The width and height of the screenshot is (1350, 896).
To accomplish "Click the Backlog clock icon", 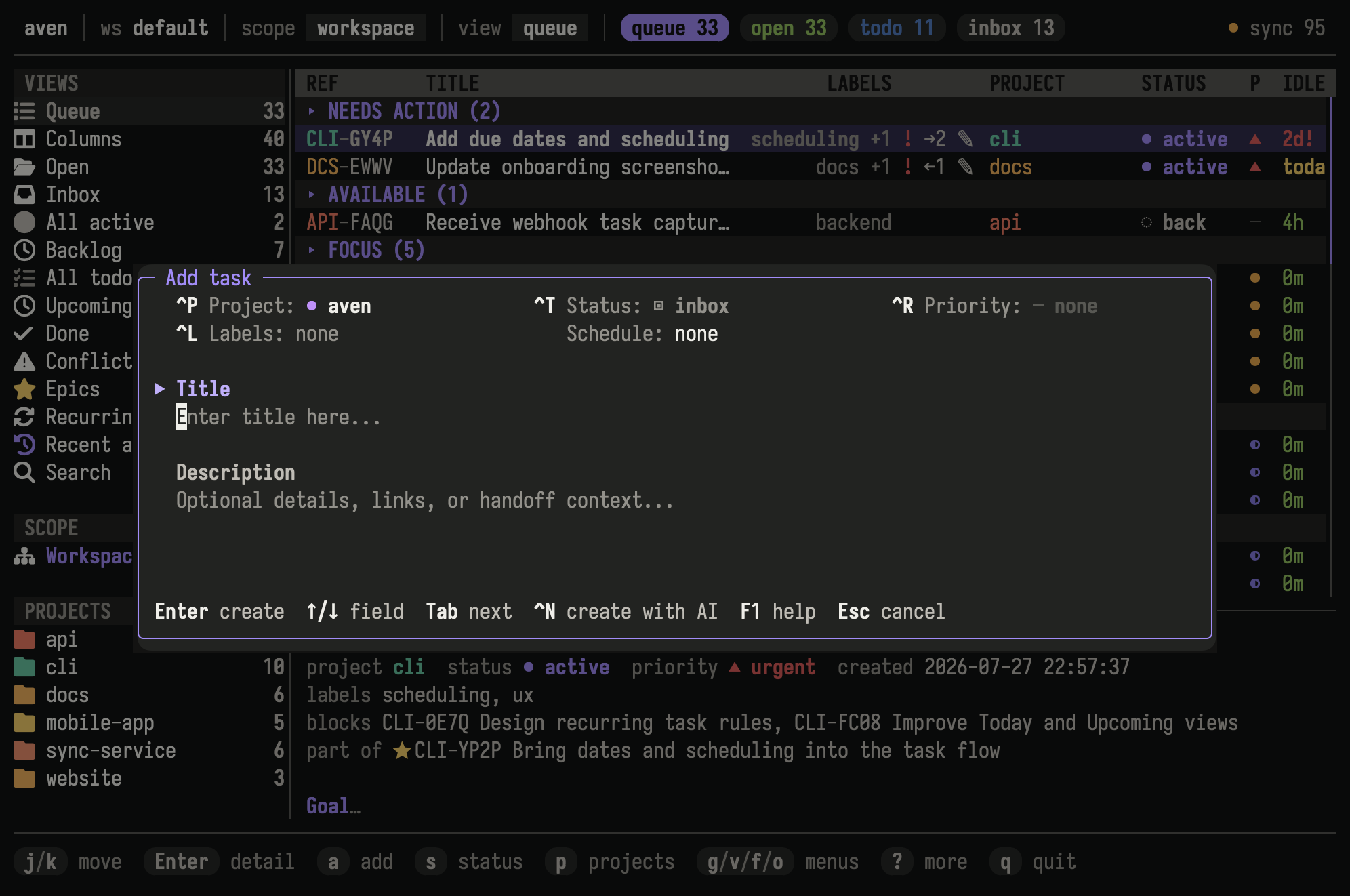I will 24,250.
